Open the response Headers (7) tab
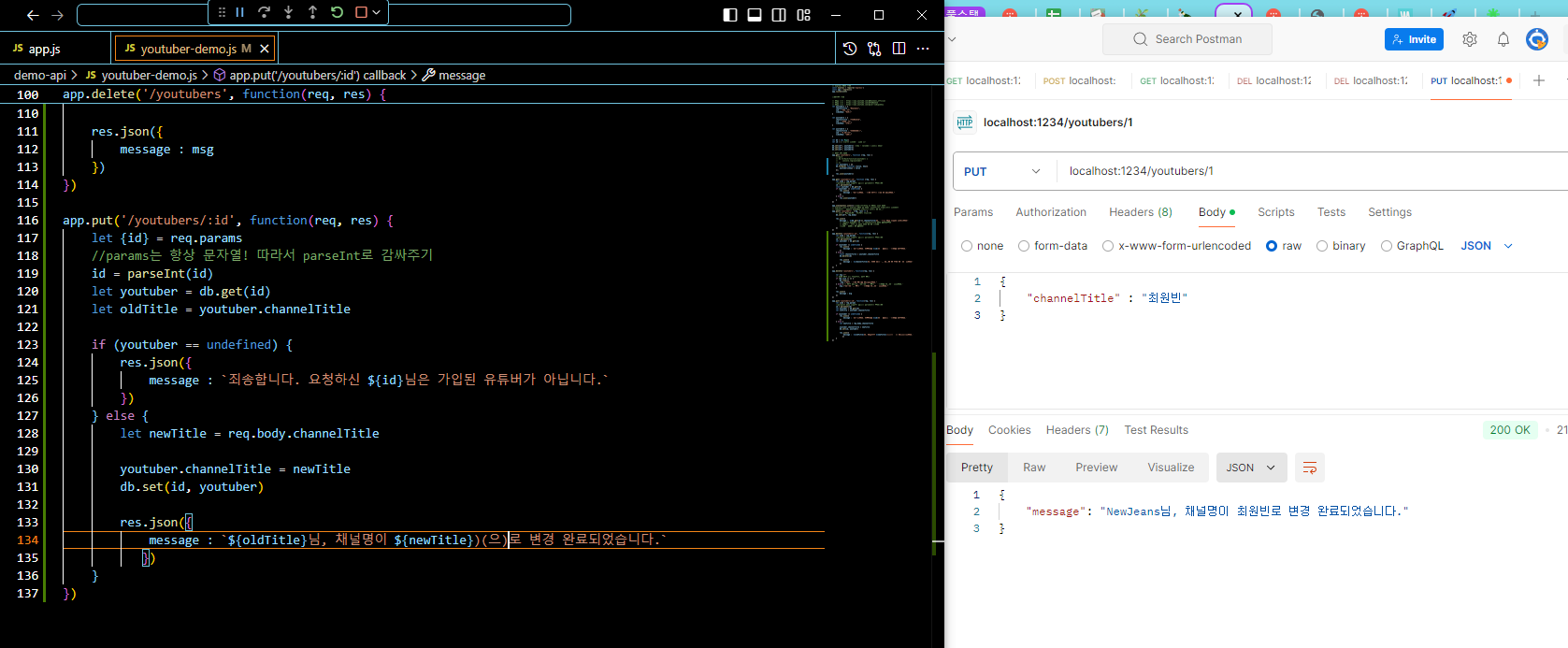The height and width of the screenshot is (648, 1568). click(1077, 430)
